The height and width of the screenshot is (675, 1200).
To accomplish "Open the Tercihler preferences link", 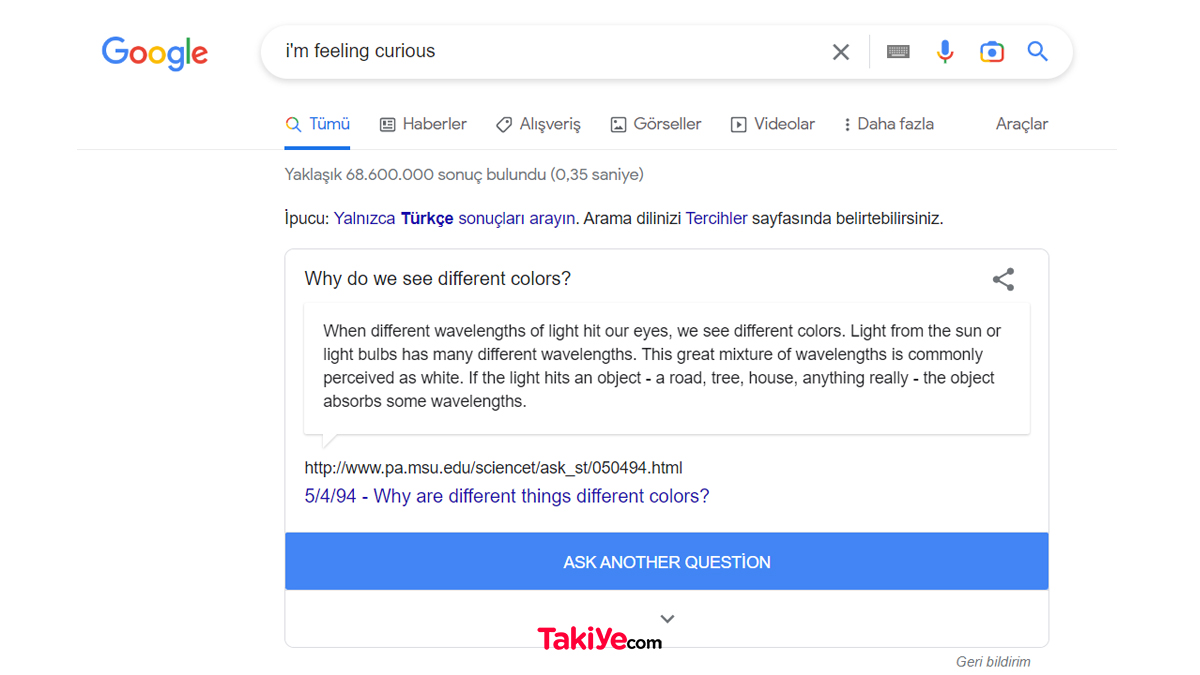I will (716, 218).
